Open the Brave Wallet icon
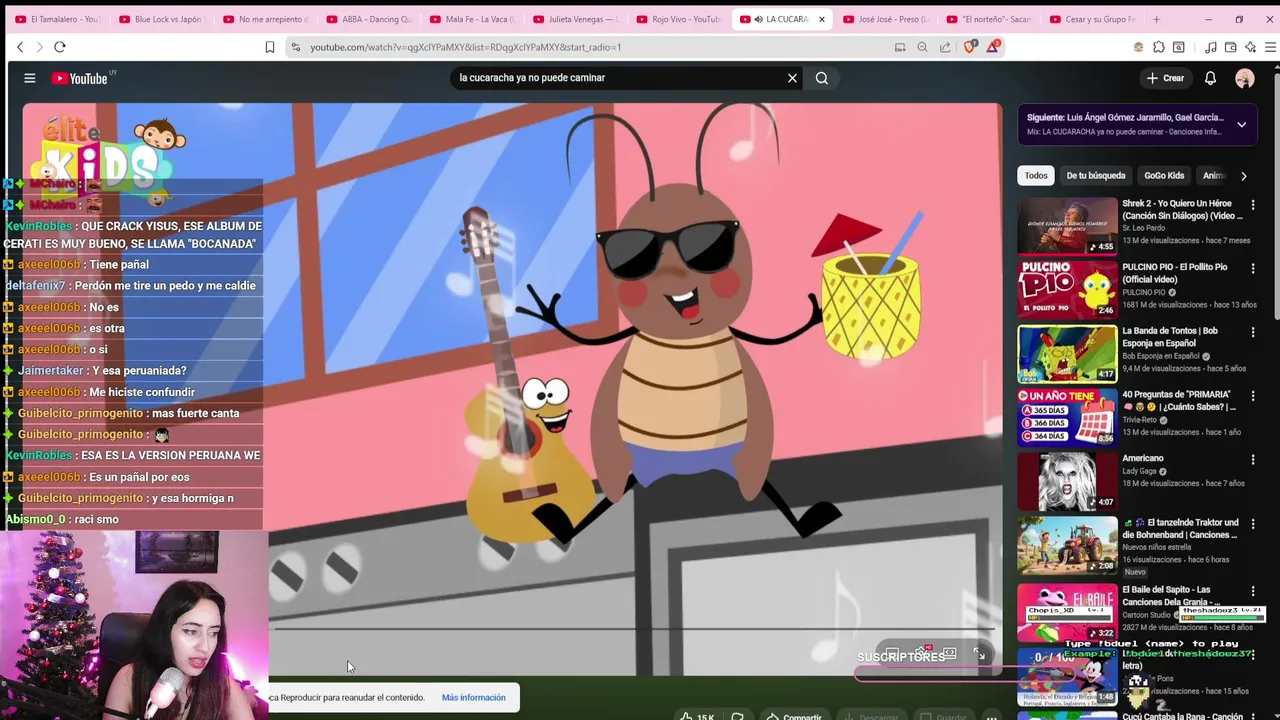Screen dimensions: 1280x720 click(x=1231, y=47)
